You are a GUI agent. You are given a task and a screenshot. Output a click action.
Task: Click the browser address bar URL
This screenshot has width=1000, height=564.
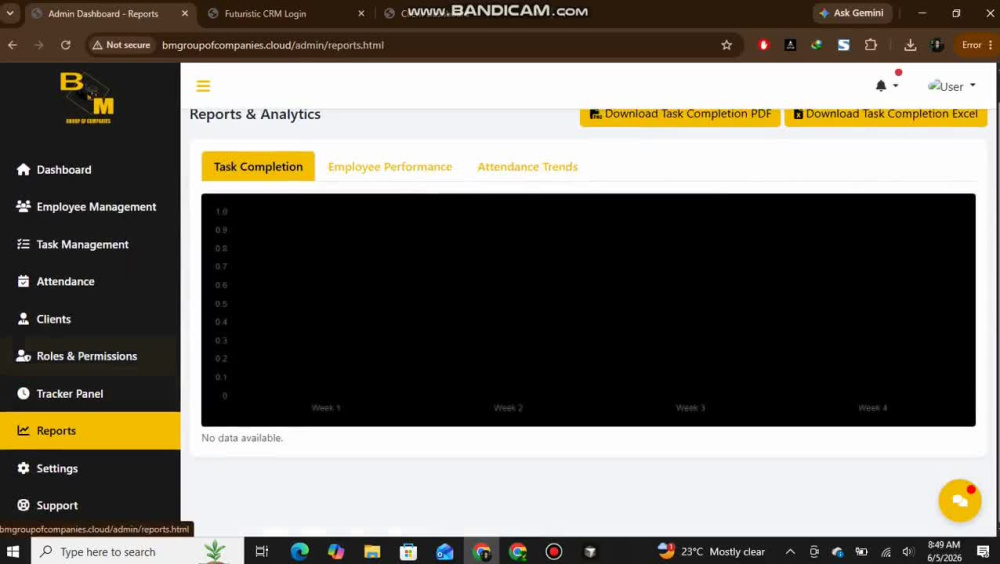(x=273, y=45)
